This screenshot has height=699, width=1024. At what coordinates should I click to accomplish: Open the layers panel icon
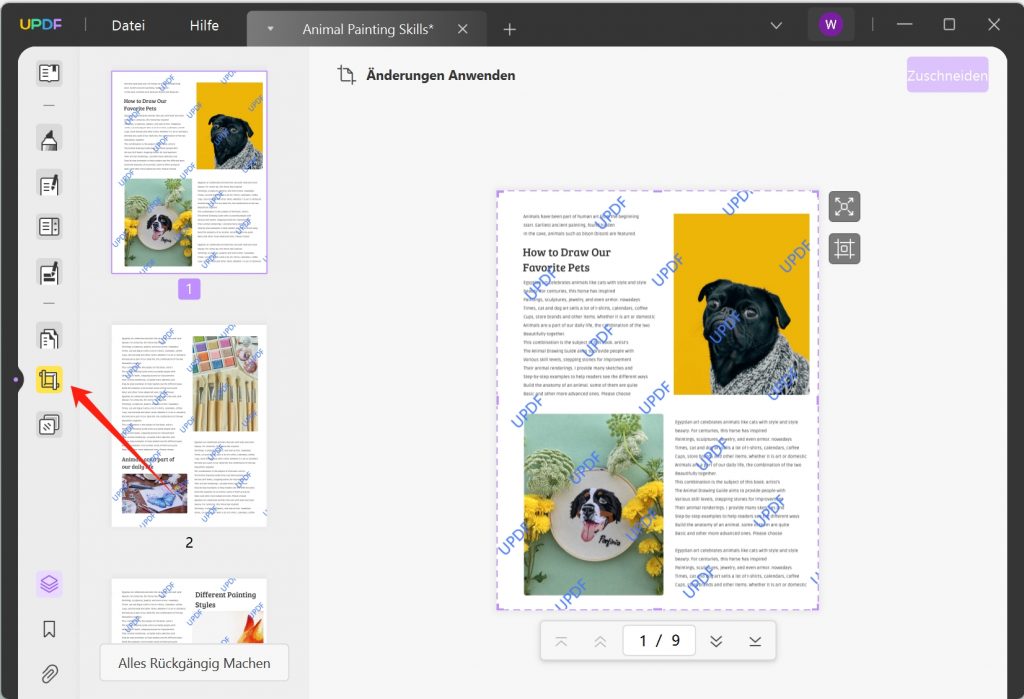49,583
